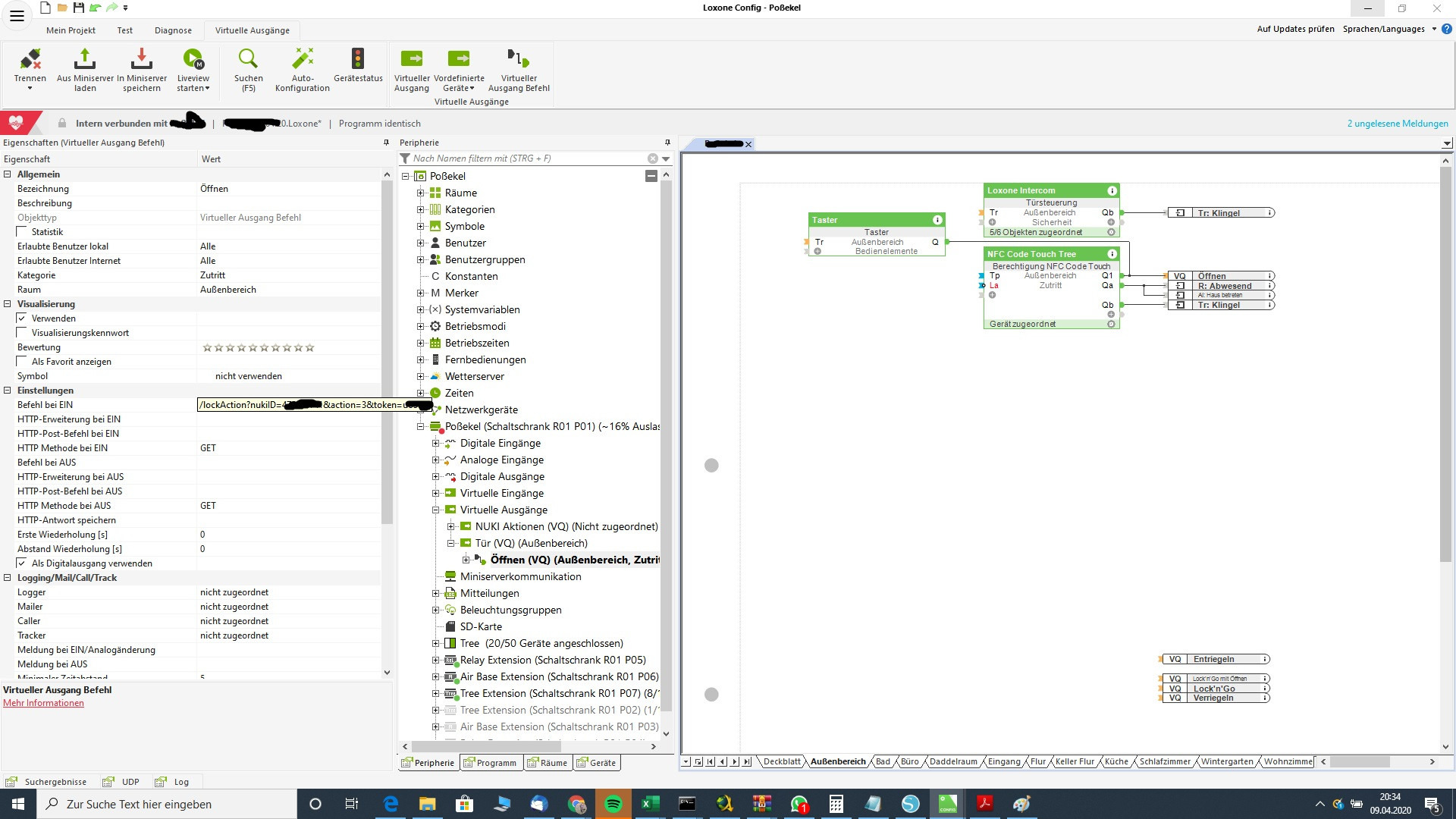
Task: Open the Gerätestatus traffic light icon
Action: (x=358, y=60)
